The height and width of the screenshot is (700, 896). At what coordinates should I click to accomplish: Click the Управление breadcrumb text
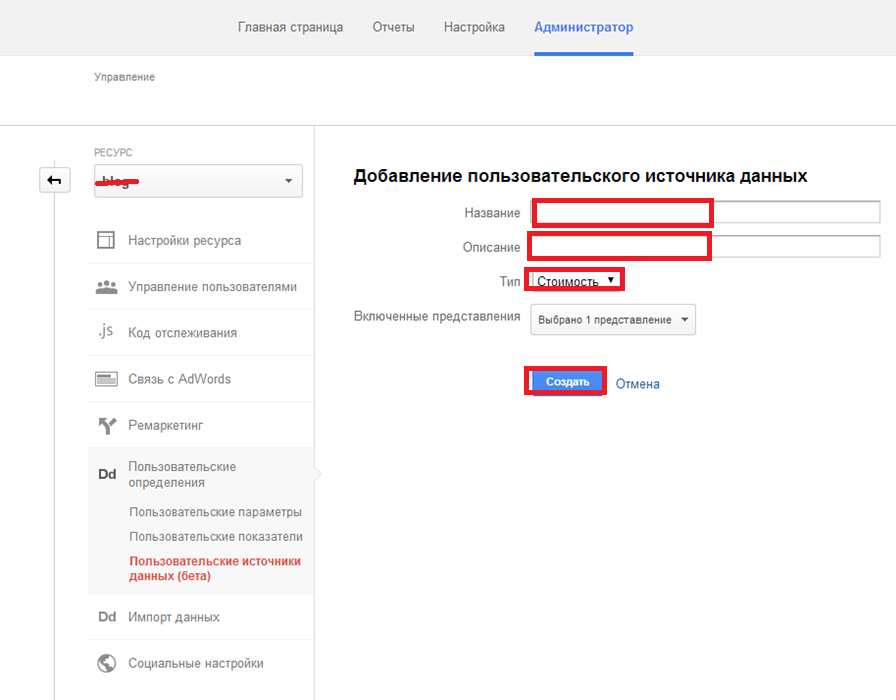(125, 77)
